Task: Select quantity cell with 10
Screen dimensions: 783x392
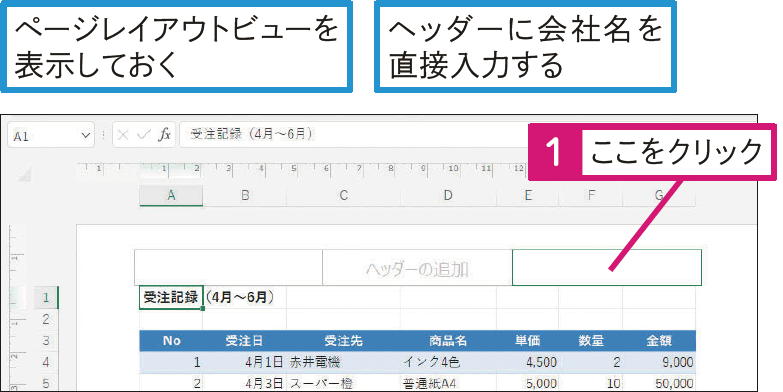Action: 591,383
